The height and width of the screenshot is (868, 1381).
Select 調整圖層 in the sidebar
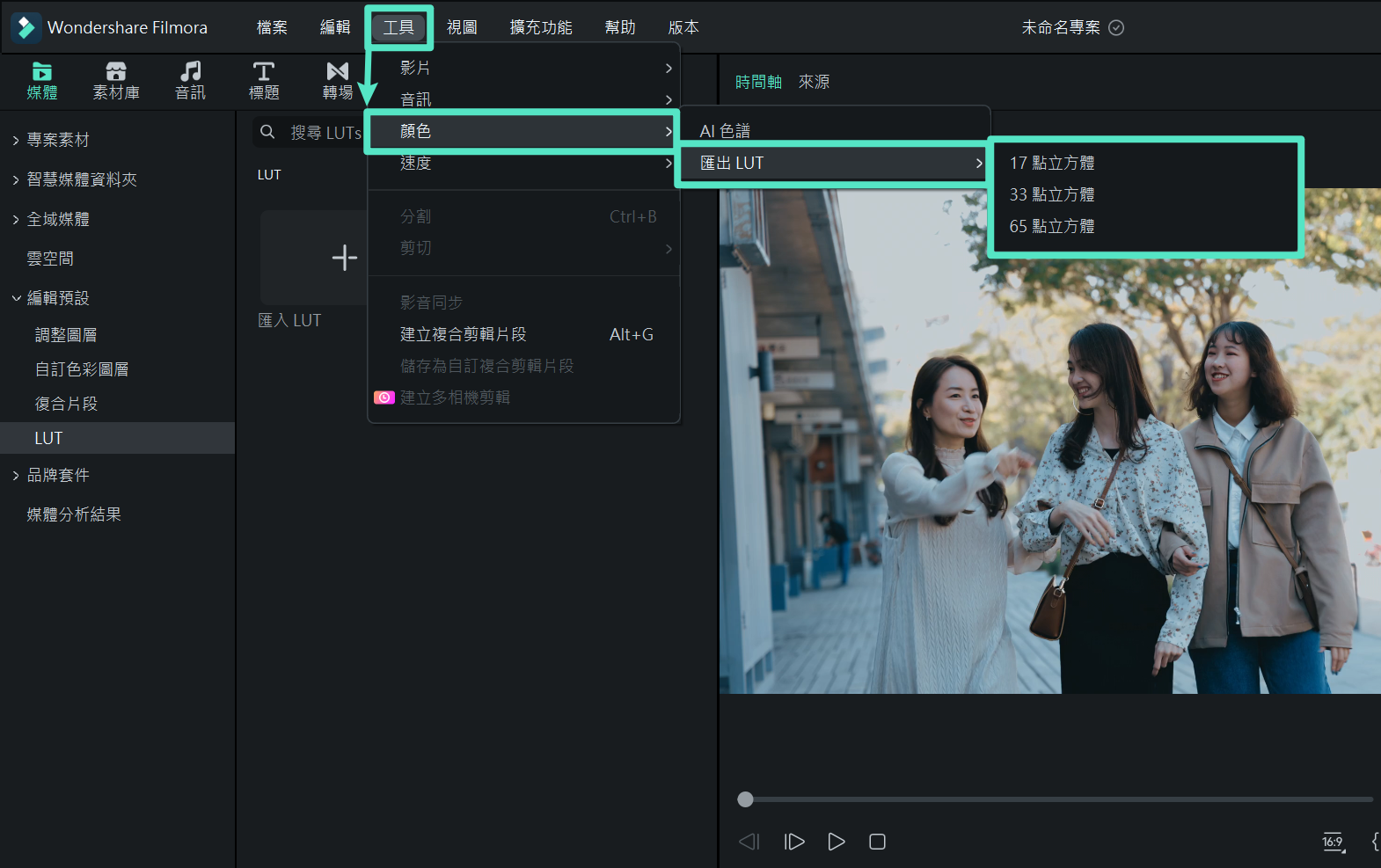66,335
